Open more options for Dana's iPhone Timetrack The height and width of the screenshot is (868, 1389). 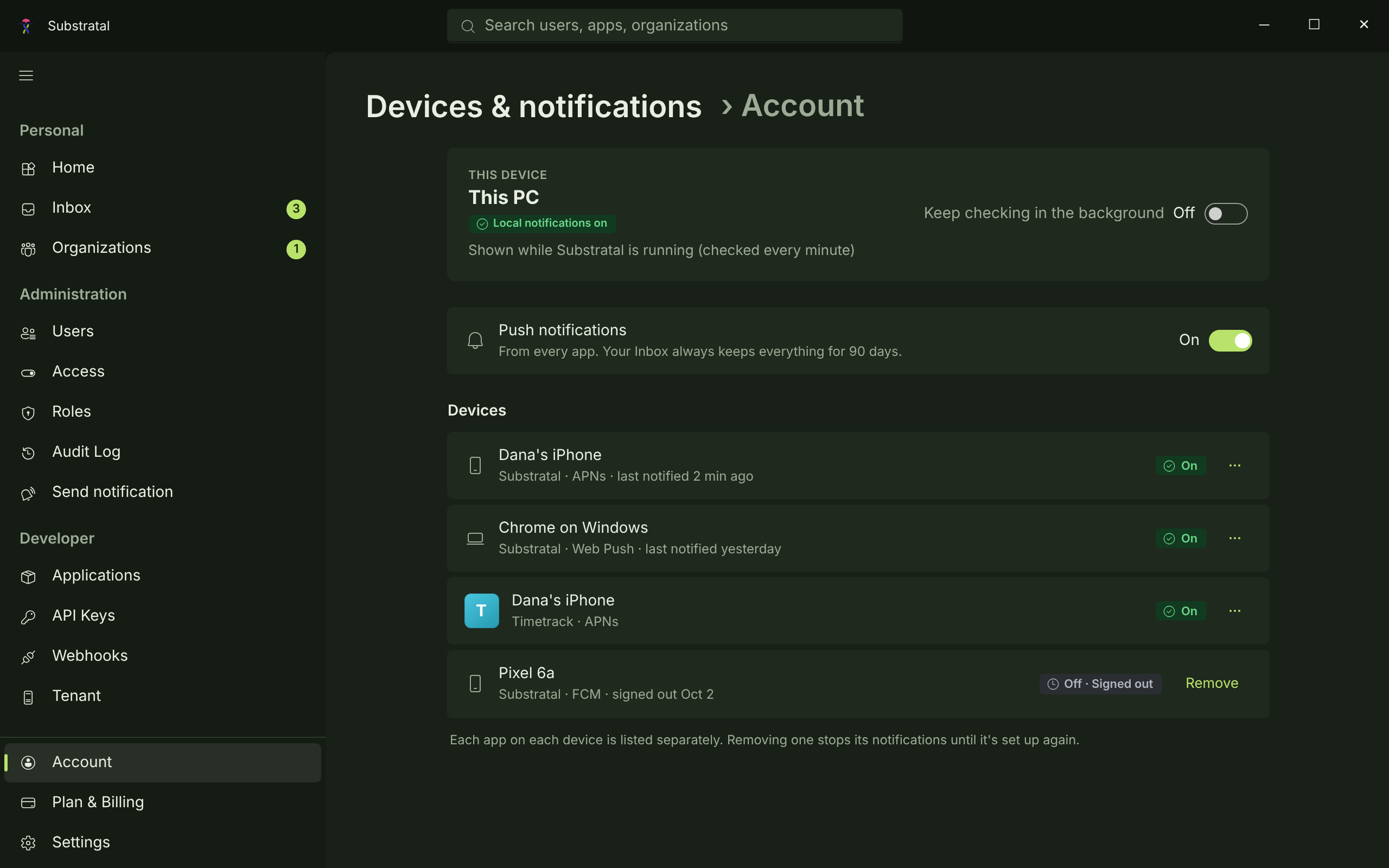pos(1234,611)
